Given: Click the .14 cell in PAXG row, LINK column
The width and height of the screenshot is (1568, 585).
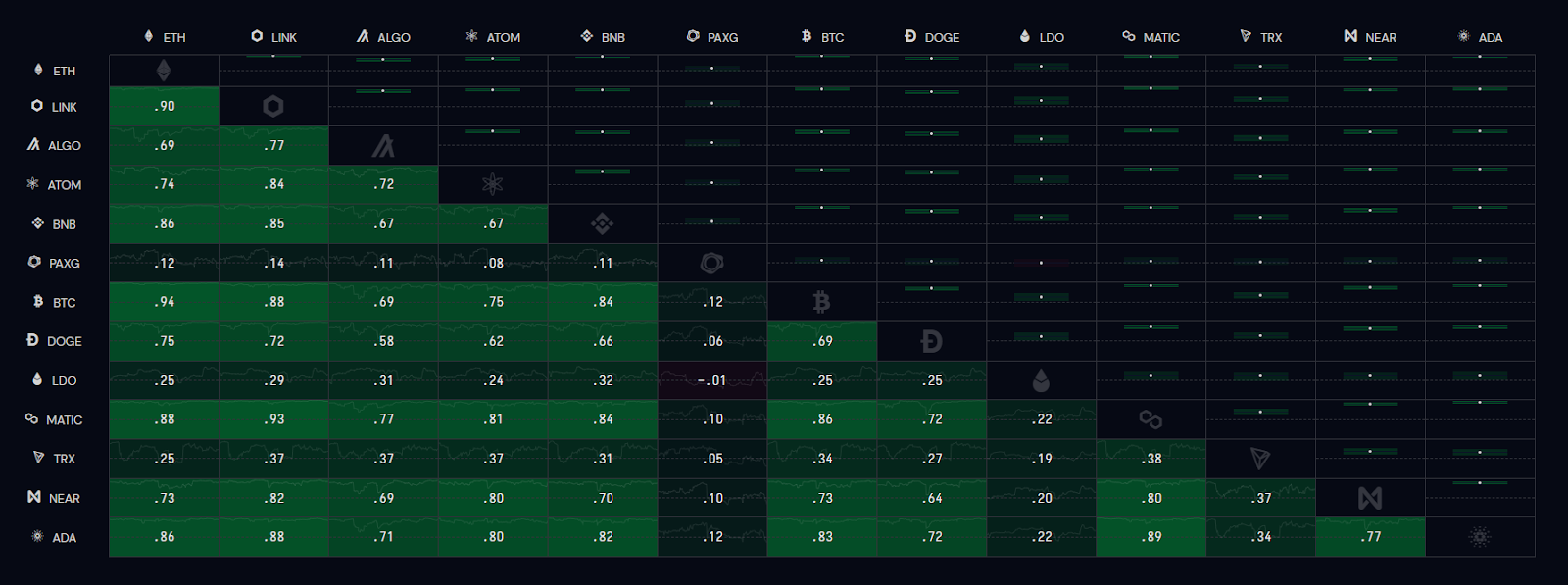Looking at the screenshot, I should (x=273, y=263).
